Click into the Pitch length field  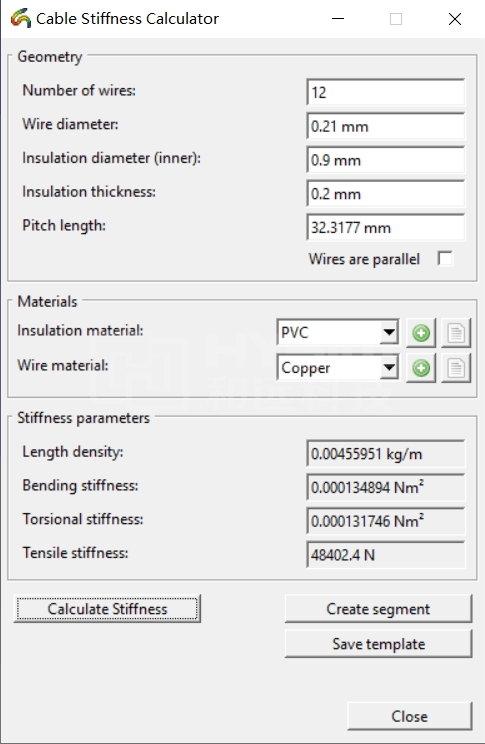click(x=386, y=227)
